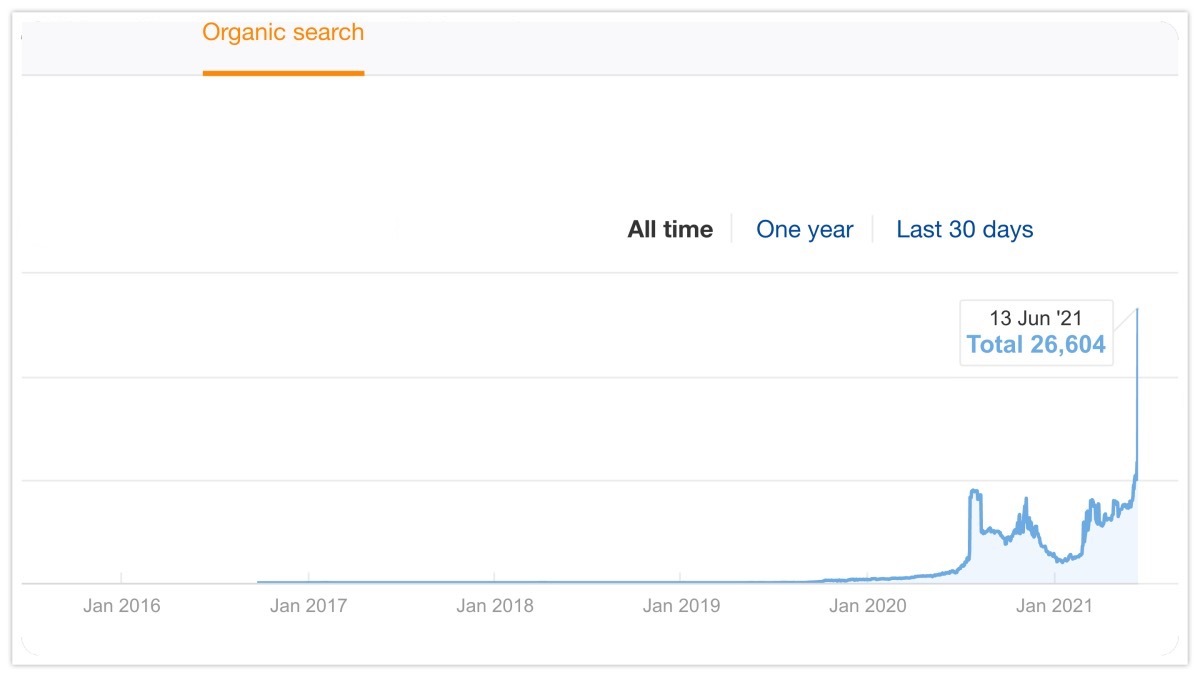
Task: Show the Last 30 days range
Action: click(964, 230)
